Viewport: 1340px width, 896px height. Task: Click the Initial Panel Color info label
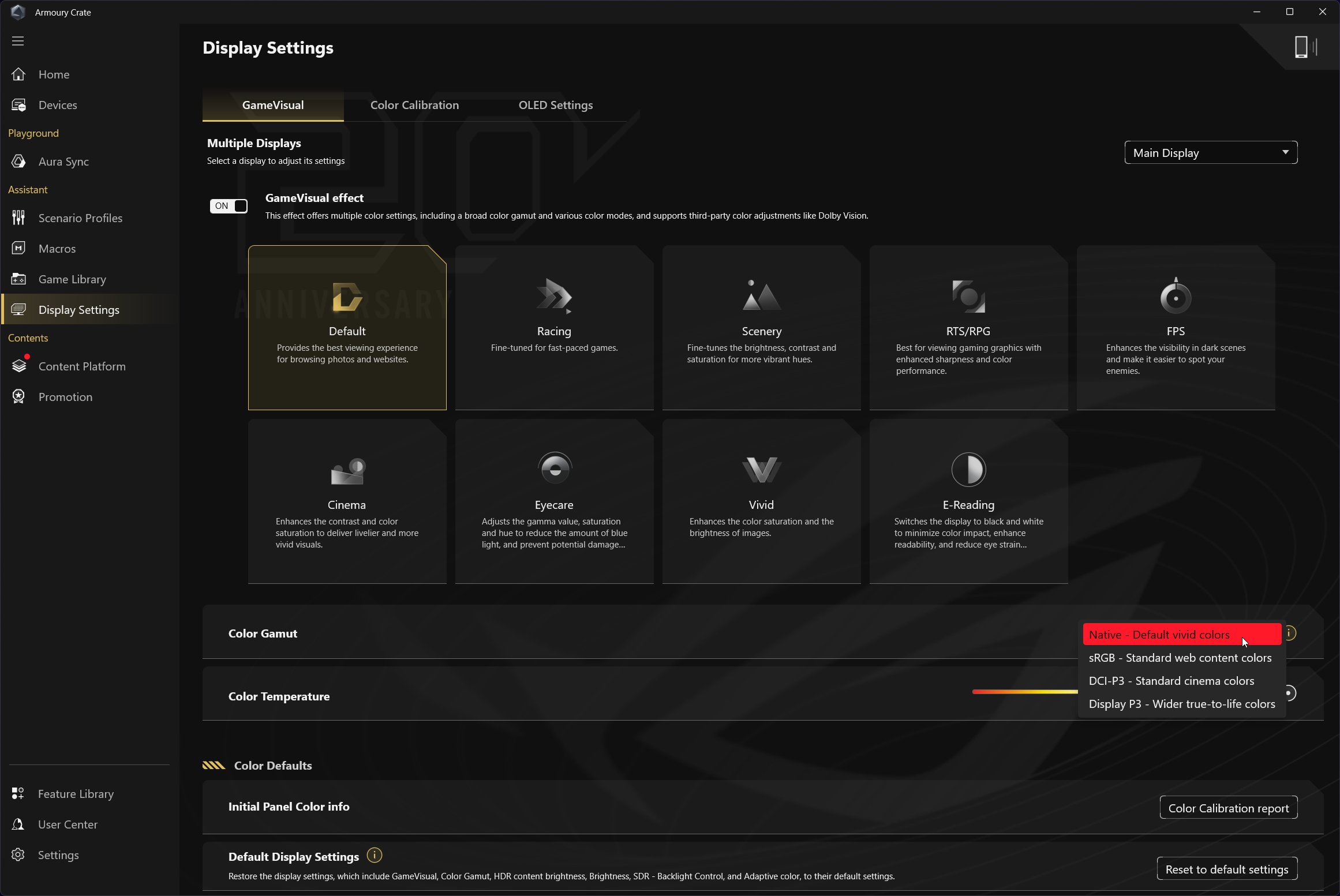(x=289, y=807)
